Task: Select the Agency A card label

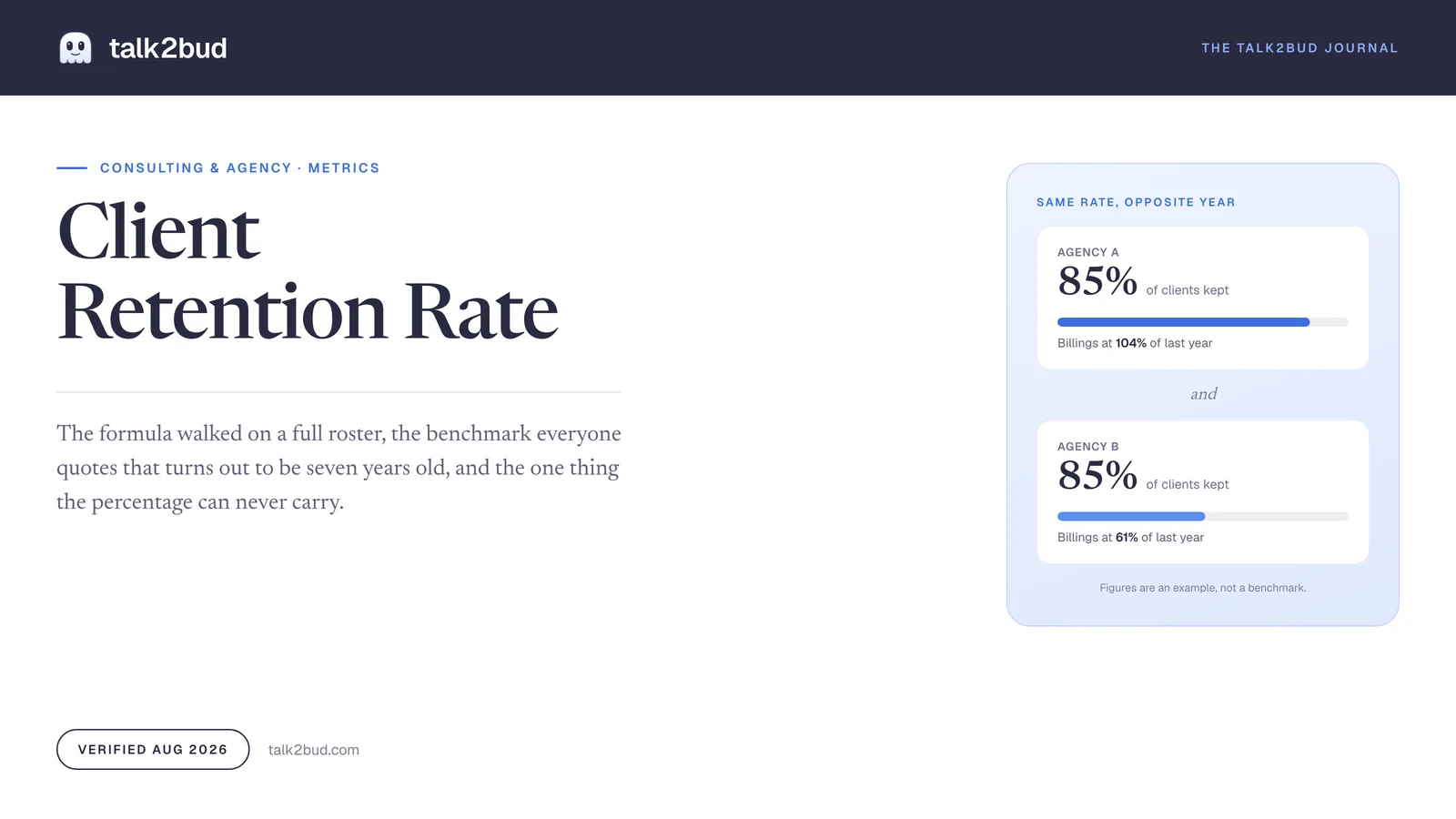Action: [1088, 252]
